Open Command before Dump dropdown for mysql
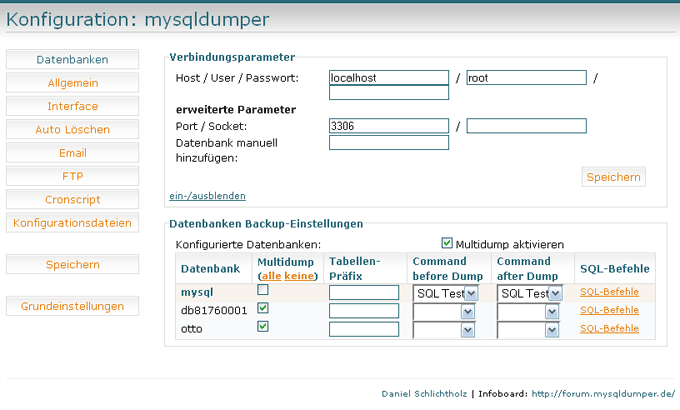Screen dimensions: 680x410 (x=445, y=293)
